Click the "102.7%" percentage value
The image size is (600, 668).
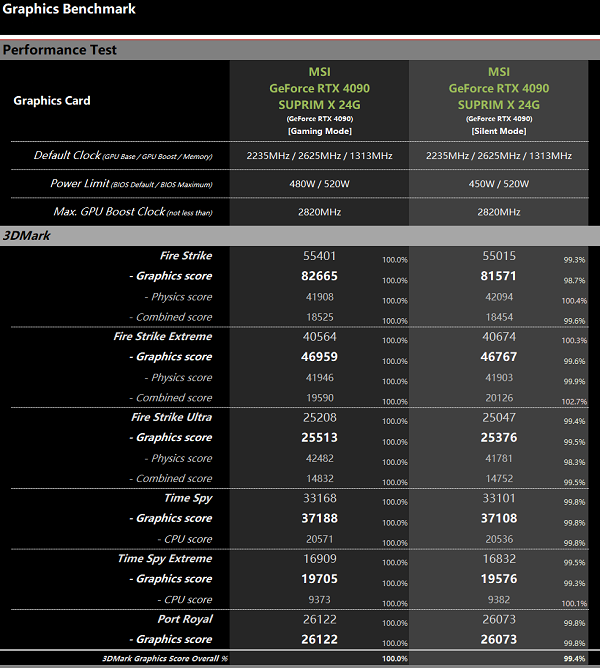click(x=574, y=401)
